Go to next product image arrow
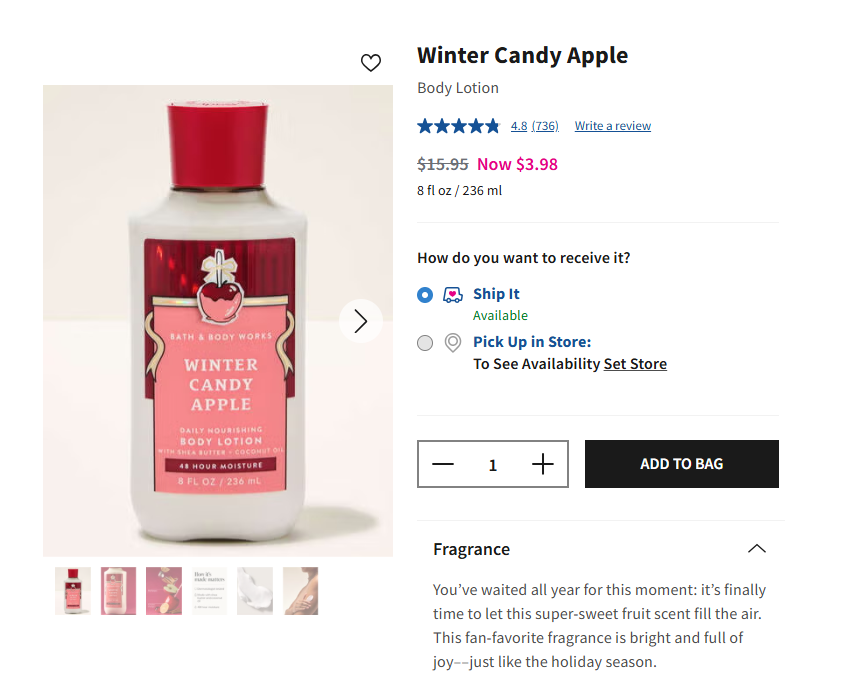The width and height of the screenshot is (860, 681). pyautogui.click(x=361, y=321)
